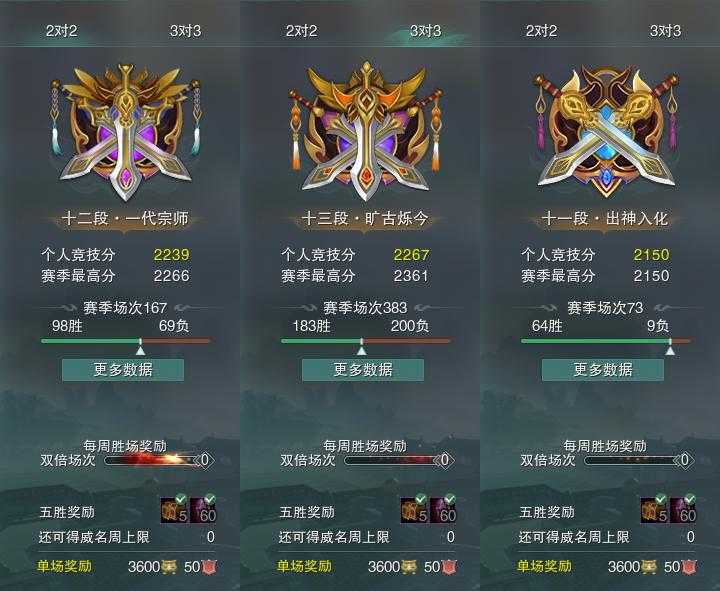
Task: Open 2对2 tab in third panel
Action: pyautogui.click(x=541, y=31)
